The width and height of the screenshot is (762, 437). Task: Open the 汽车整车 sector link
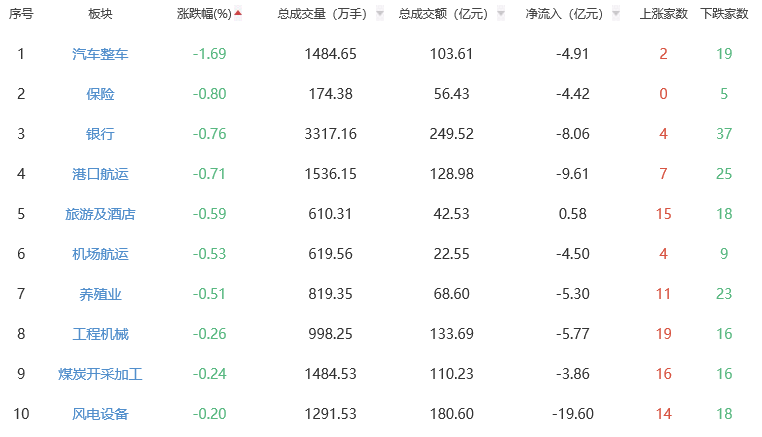click(x=100, y=54)
